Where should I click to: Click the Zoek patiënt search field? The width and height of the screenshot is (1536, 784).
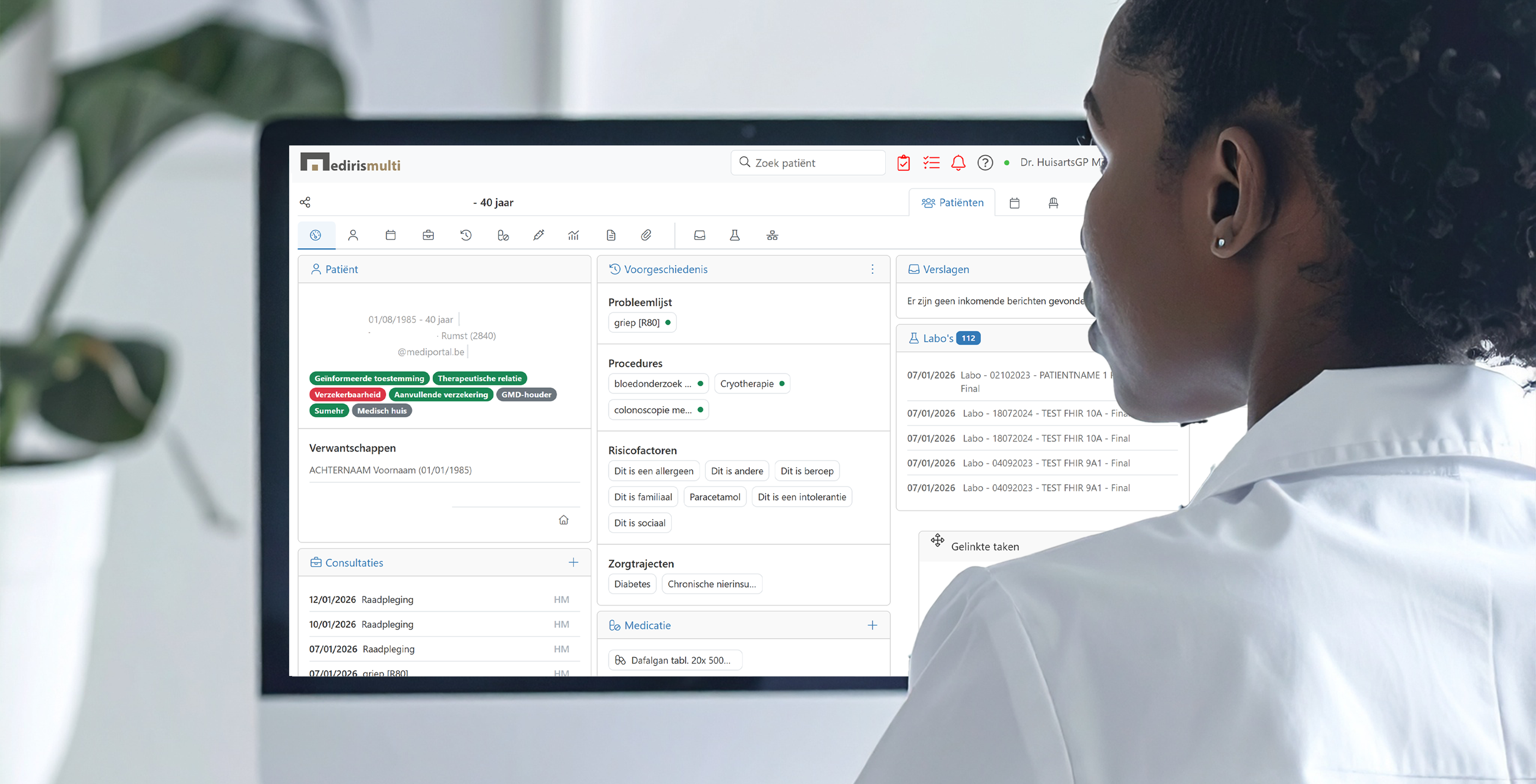click(x=808, y=163)
